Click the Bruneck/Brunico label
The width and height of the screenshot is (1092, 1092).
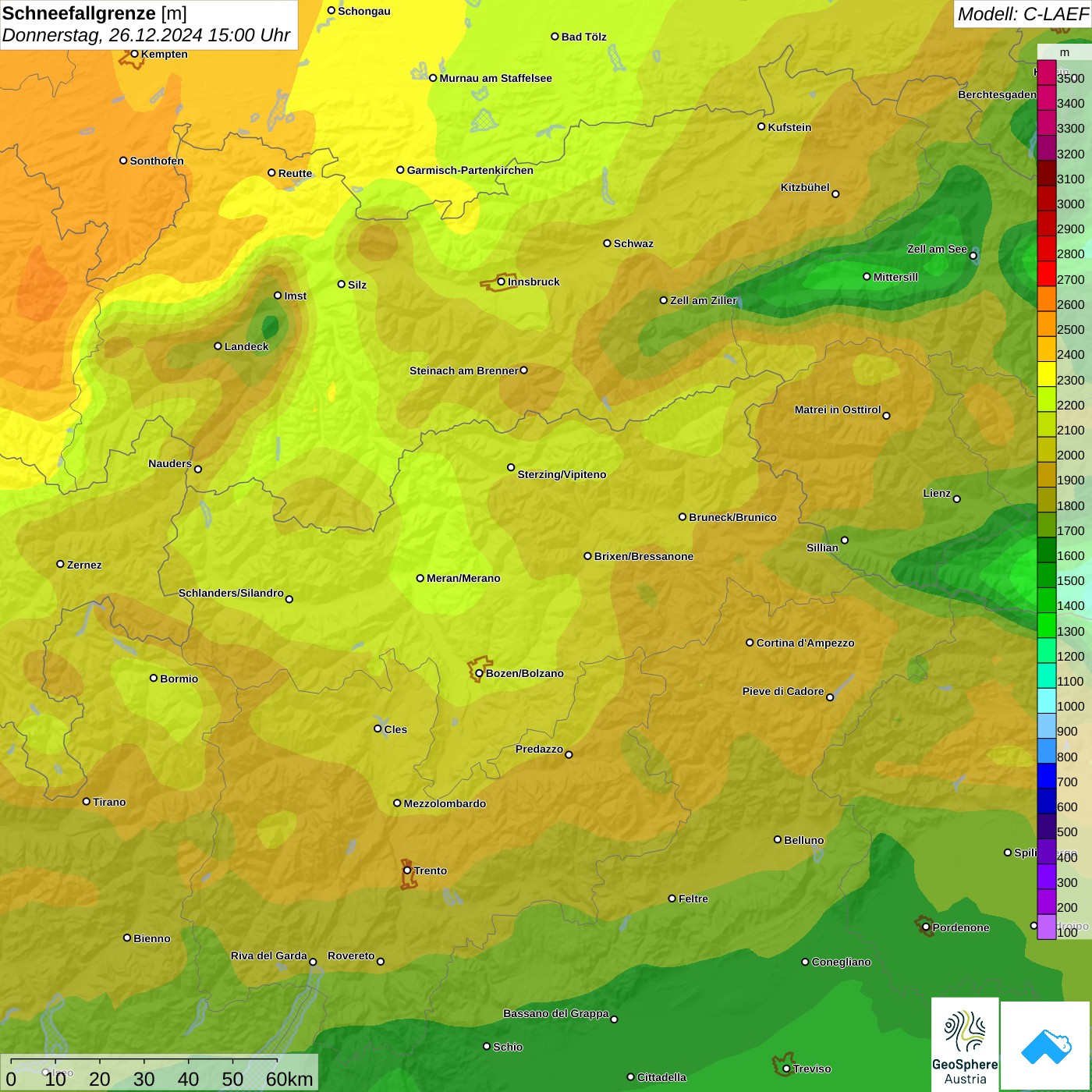(732, 517)
